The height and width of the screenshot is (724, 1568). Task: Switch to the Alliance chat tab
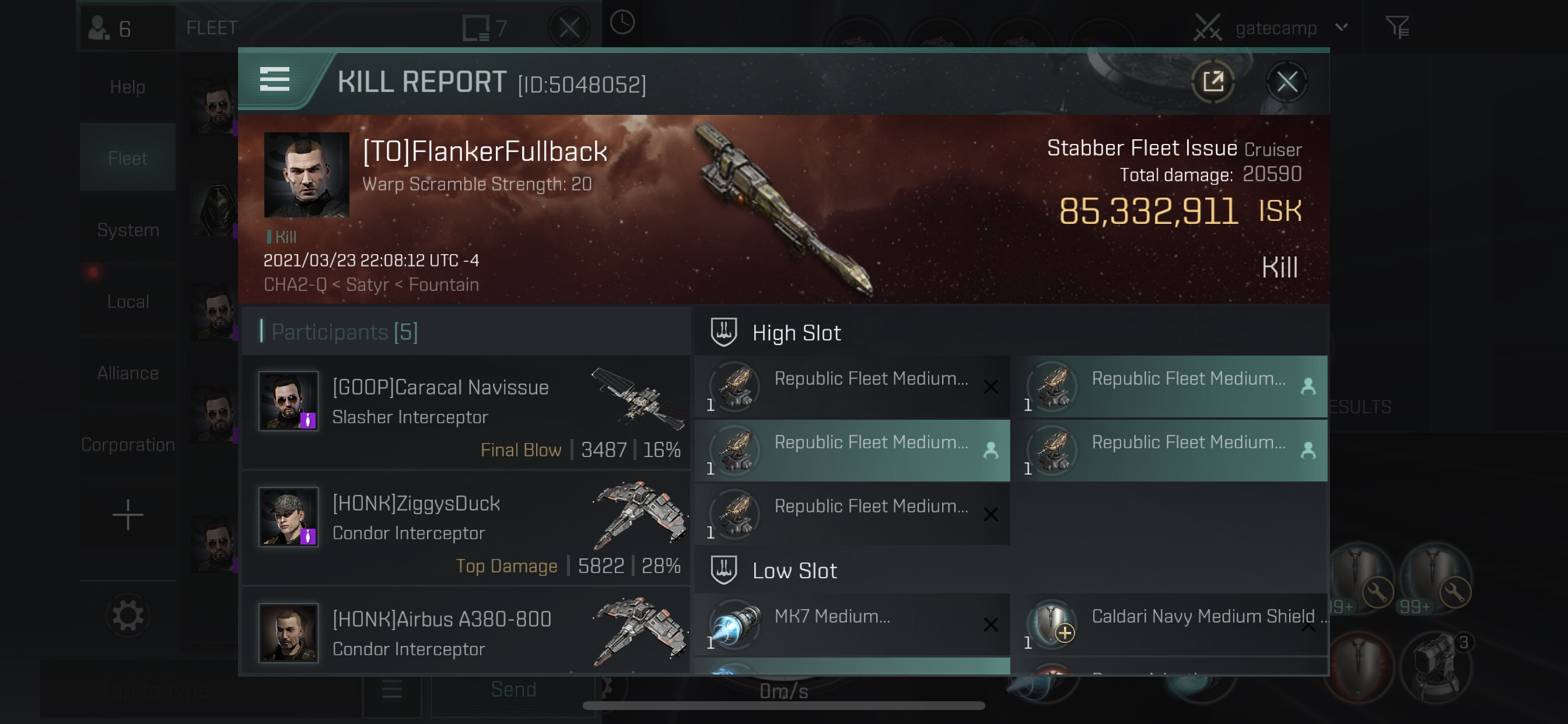128,373
